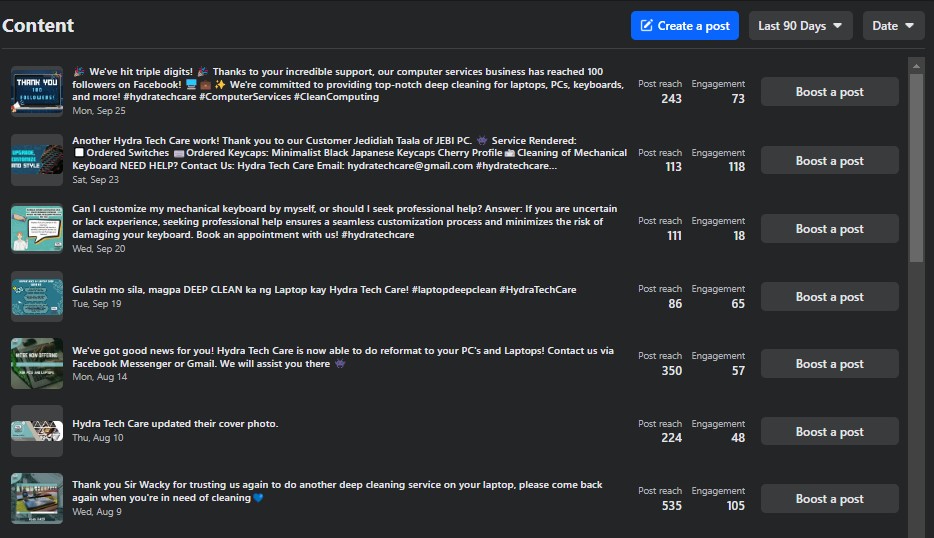
Task: Click the Create a post button
Action: [x=684, y=26]
